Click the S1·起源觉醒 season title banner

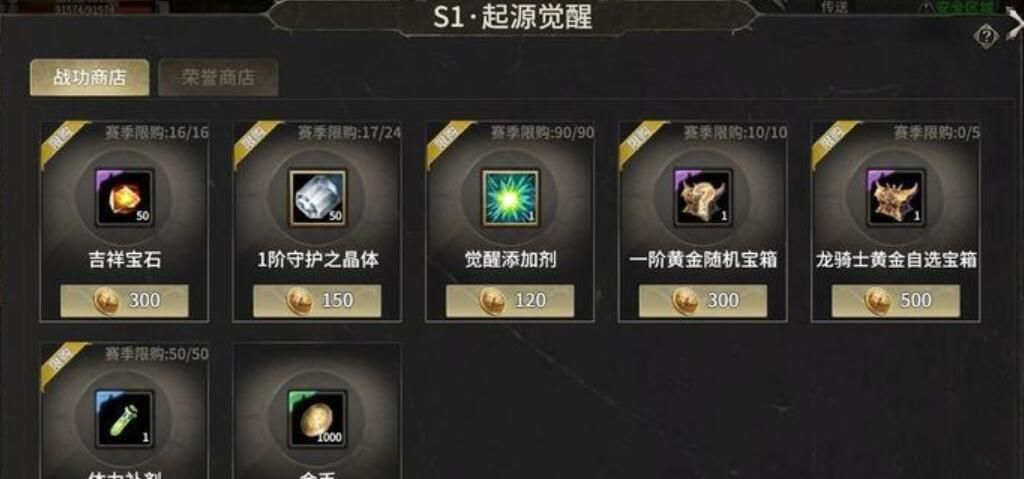[513, 18]
